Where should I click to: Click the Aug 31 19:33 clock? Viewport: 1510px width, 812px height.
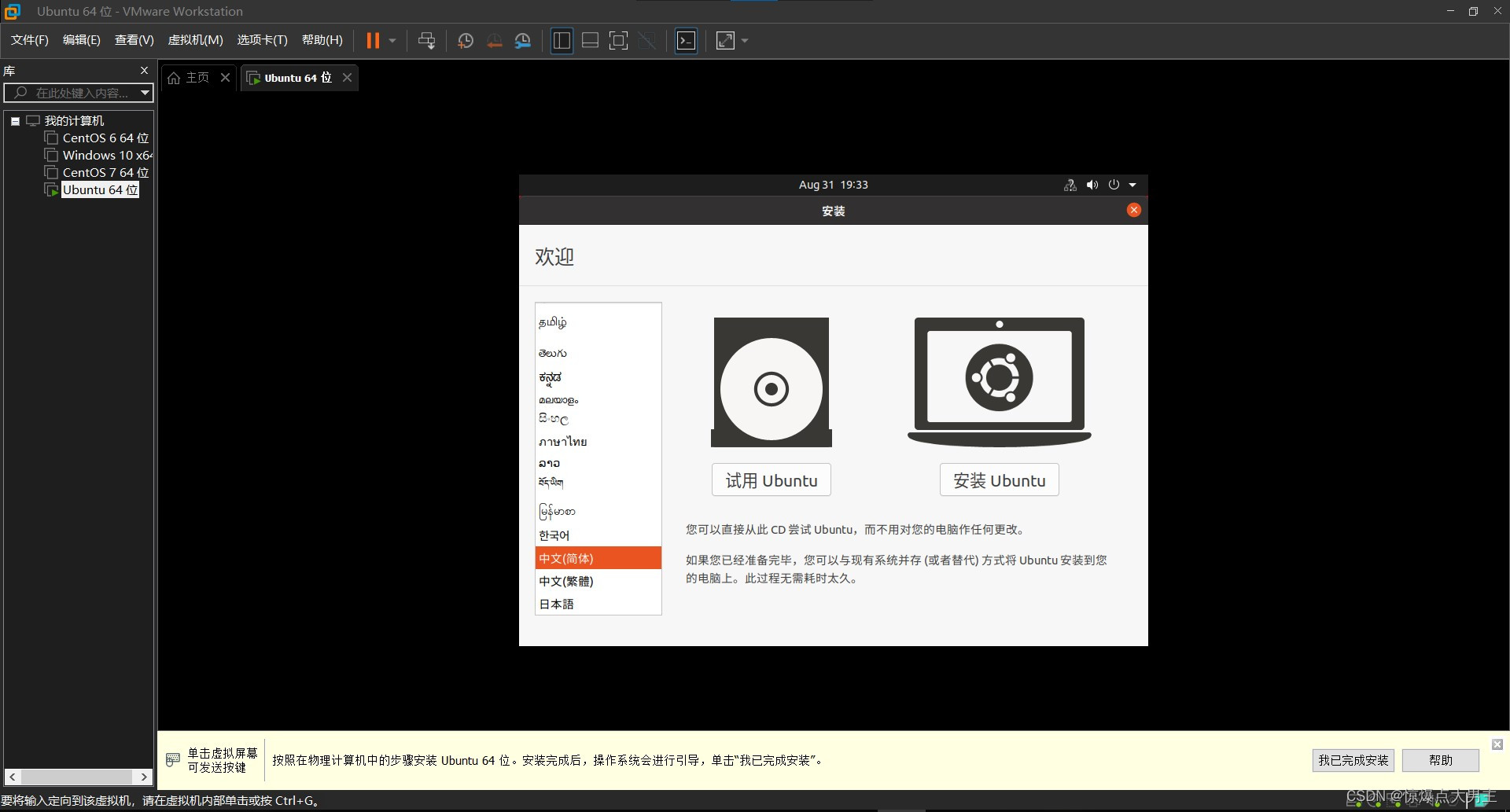833,185
